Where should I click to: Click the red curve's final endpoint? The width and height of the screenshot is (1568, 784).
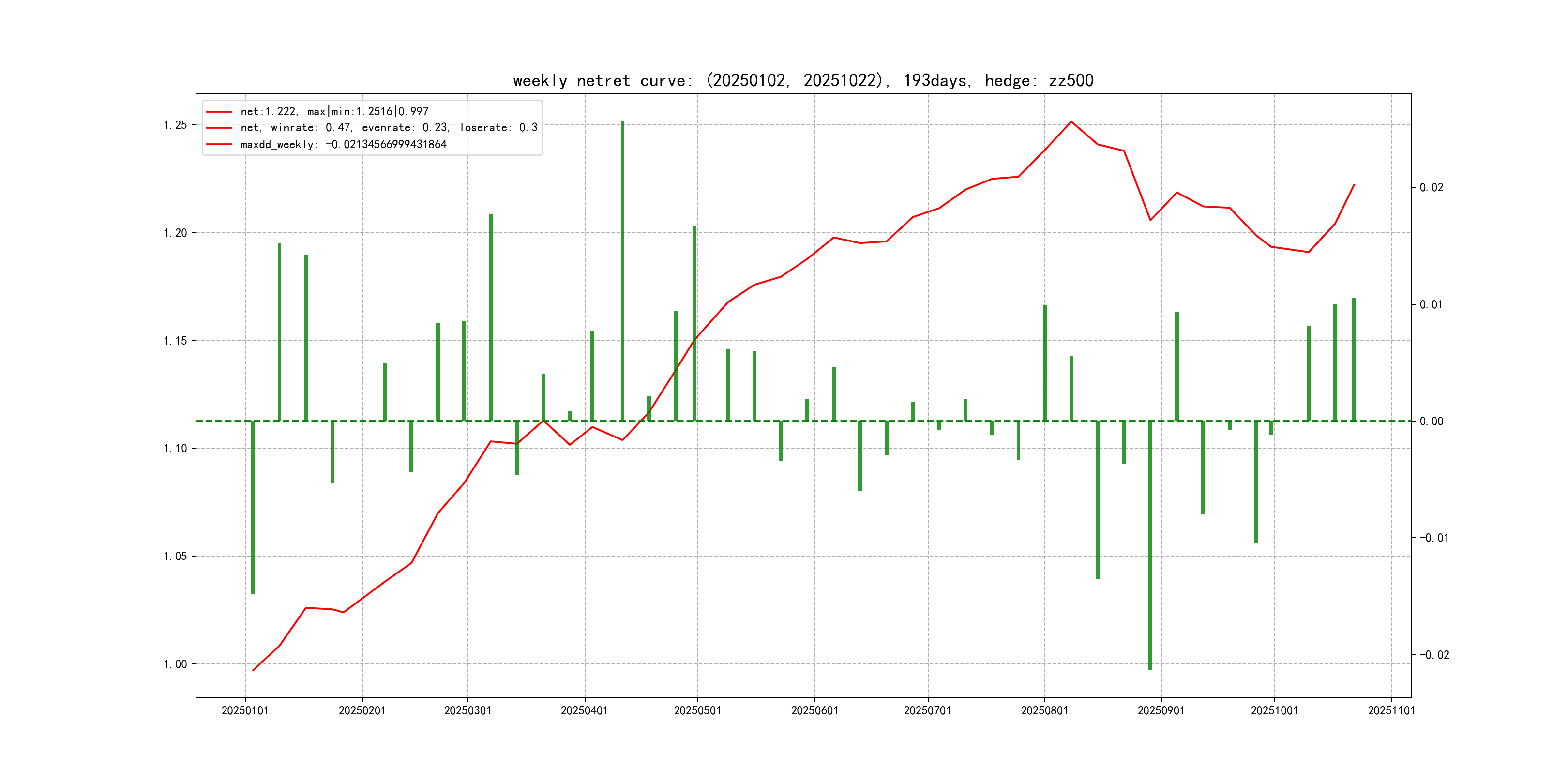click(1354, 184)
